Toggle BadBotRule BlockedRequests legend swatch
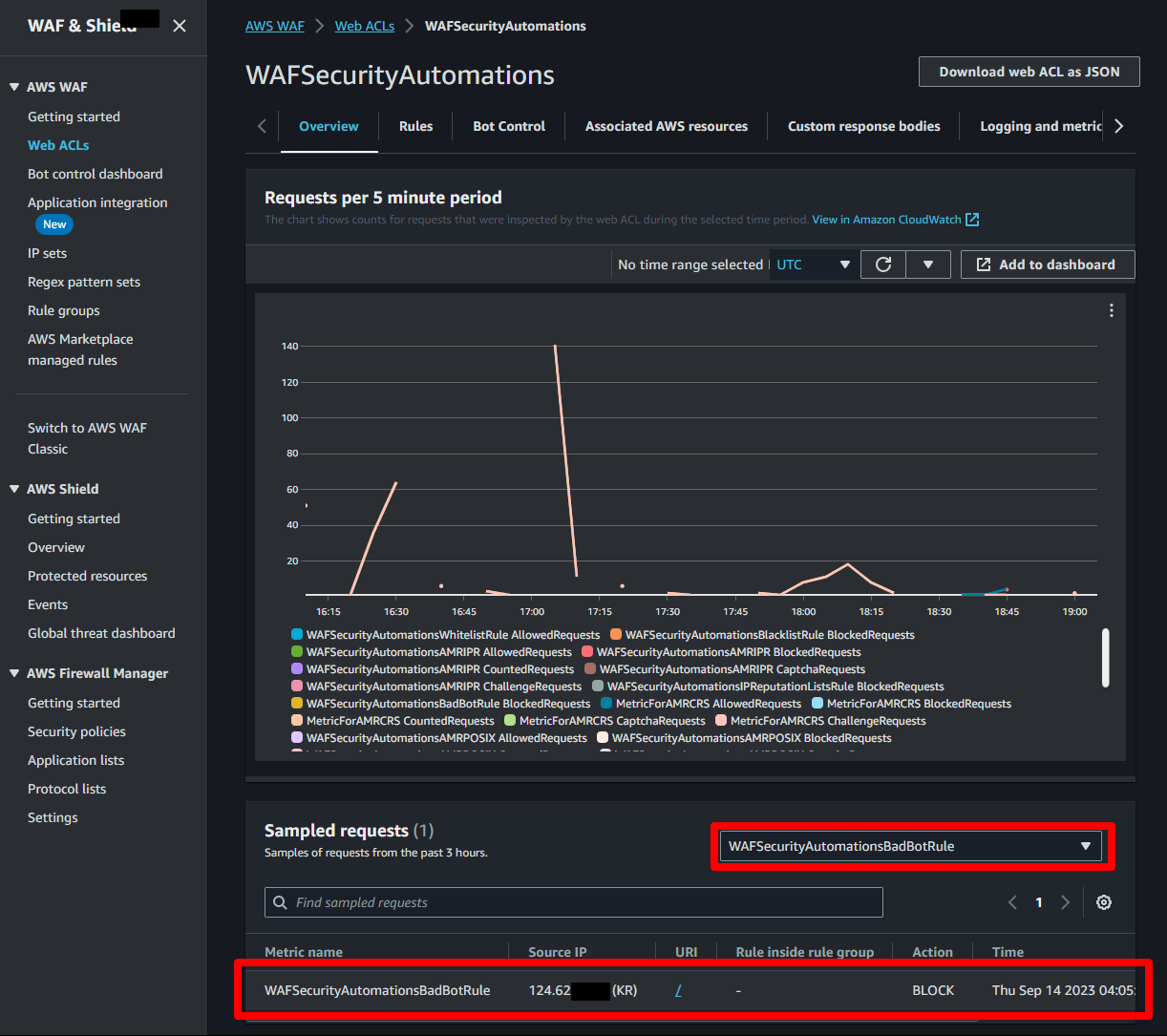The height and width of the screenshot is (1036, 1167). coord(297,704)
